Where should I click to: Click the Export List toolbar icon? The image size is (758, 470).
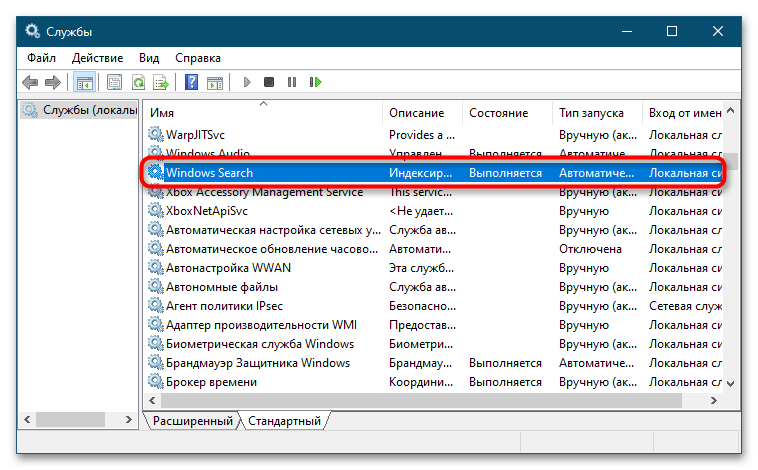click(161, 83)
